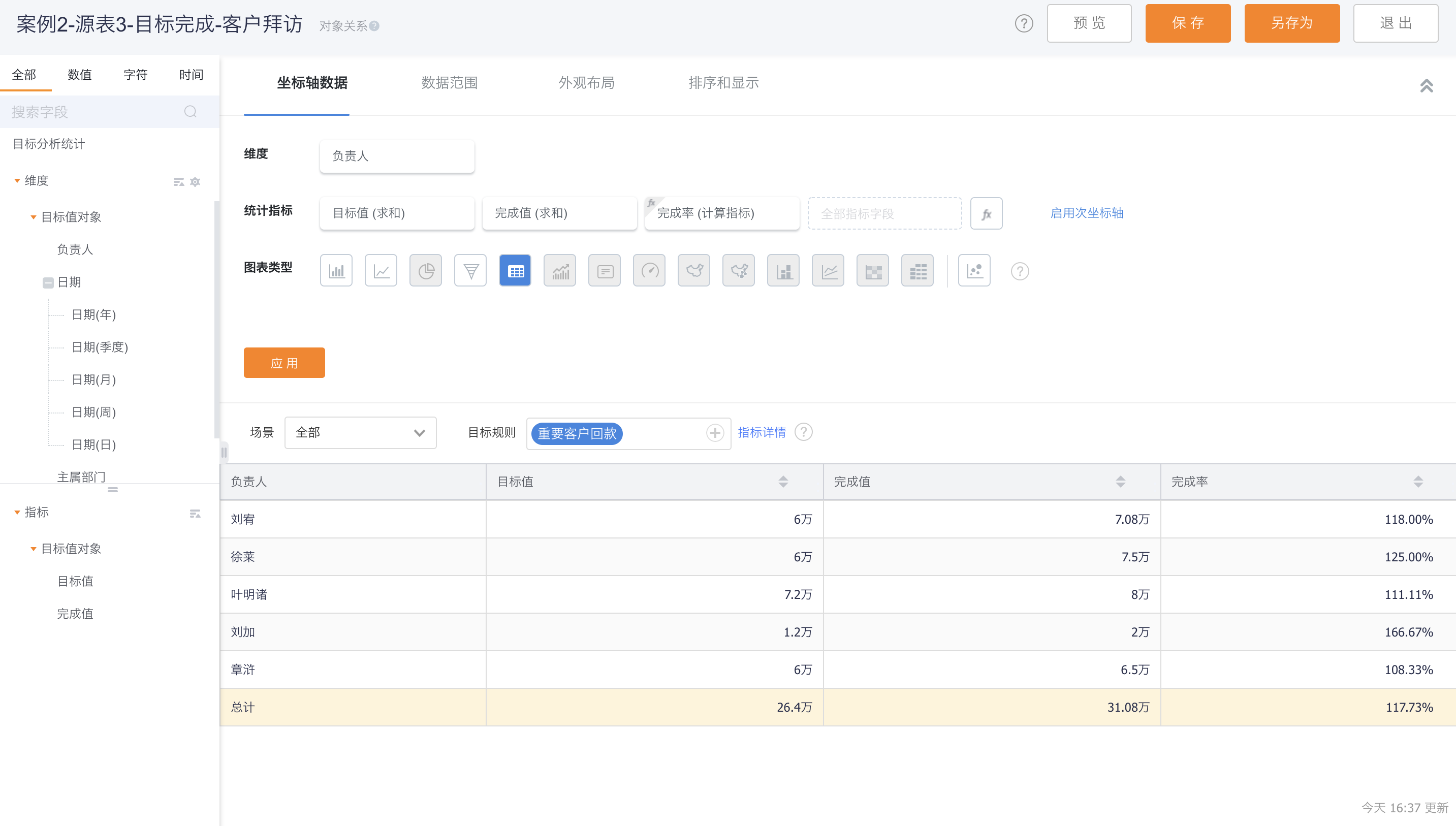Open the 启用次坐标轴 link

click(x=1086, y=213)
